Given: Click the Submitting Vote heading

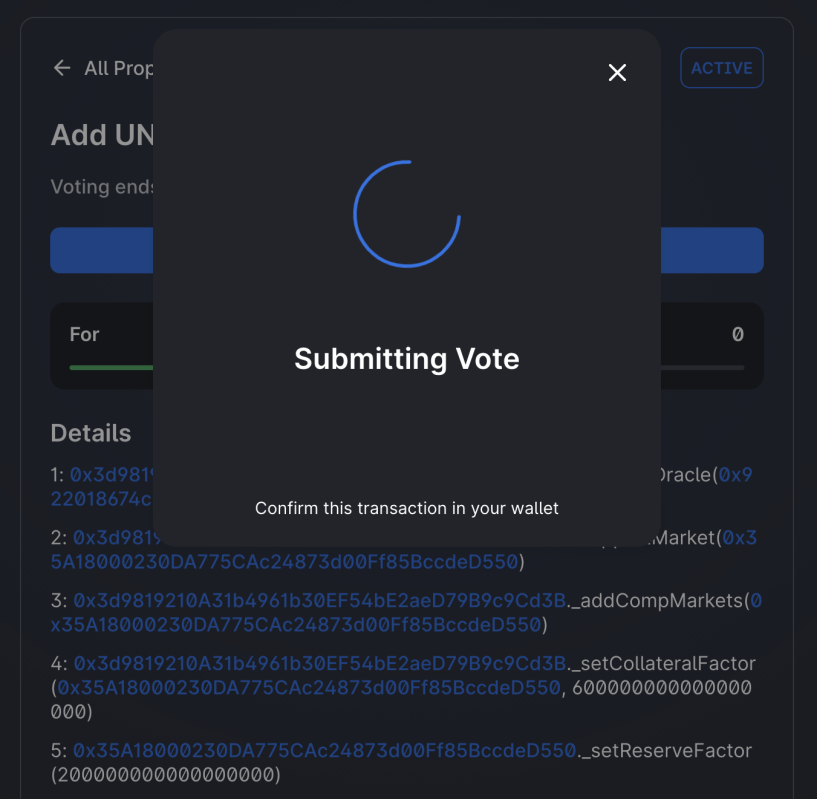Looking at the screenshot, I should pyautogui.click(x=406, y=359).
